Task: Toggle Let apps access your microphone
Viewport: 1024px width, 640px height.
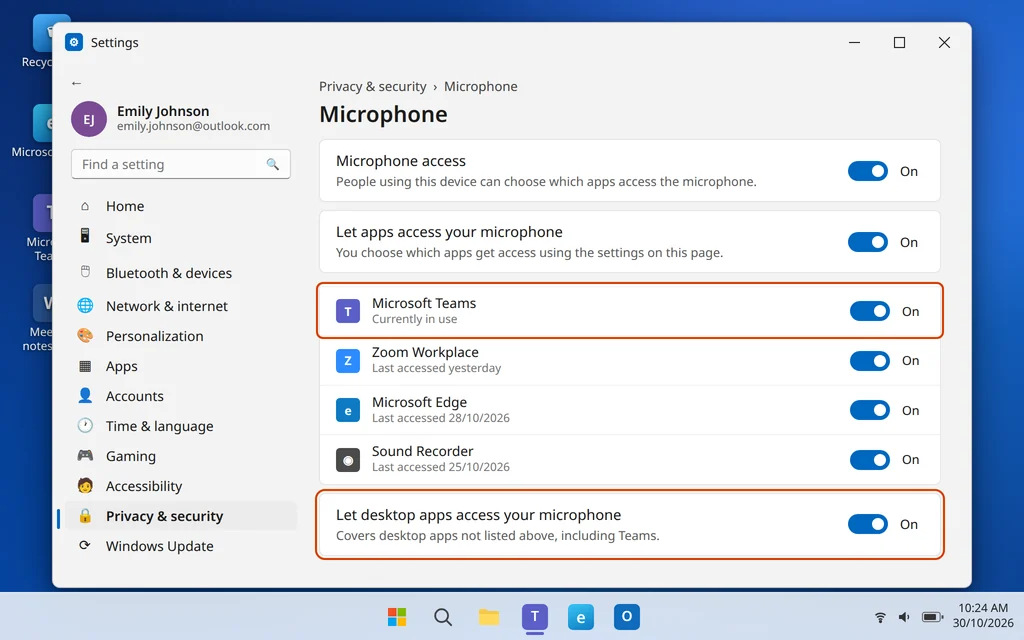Action: pos(867,242)
